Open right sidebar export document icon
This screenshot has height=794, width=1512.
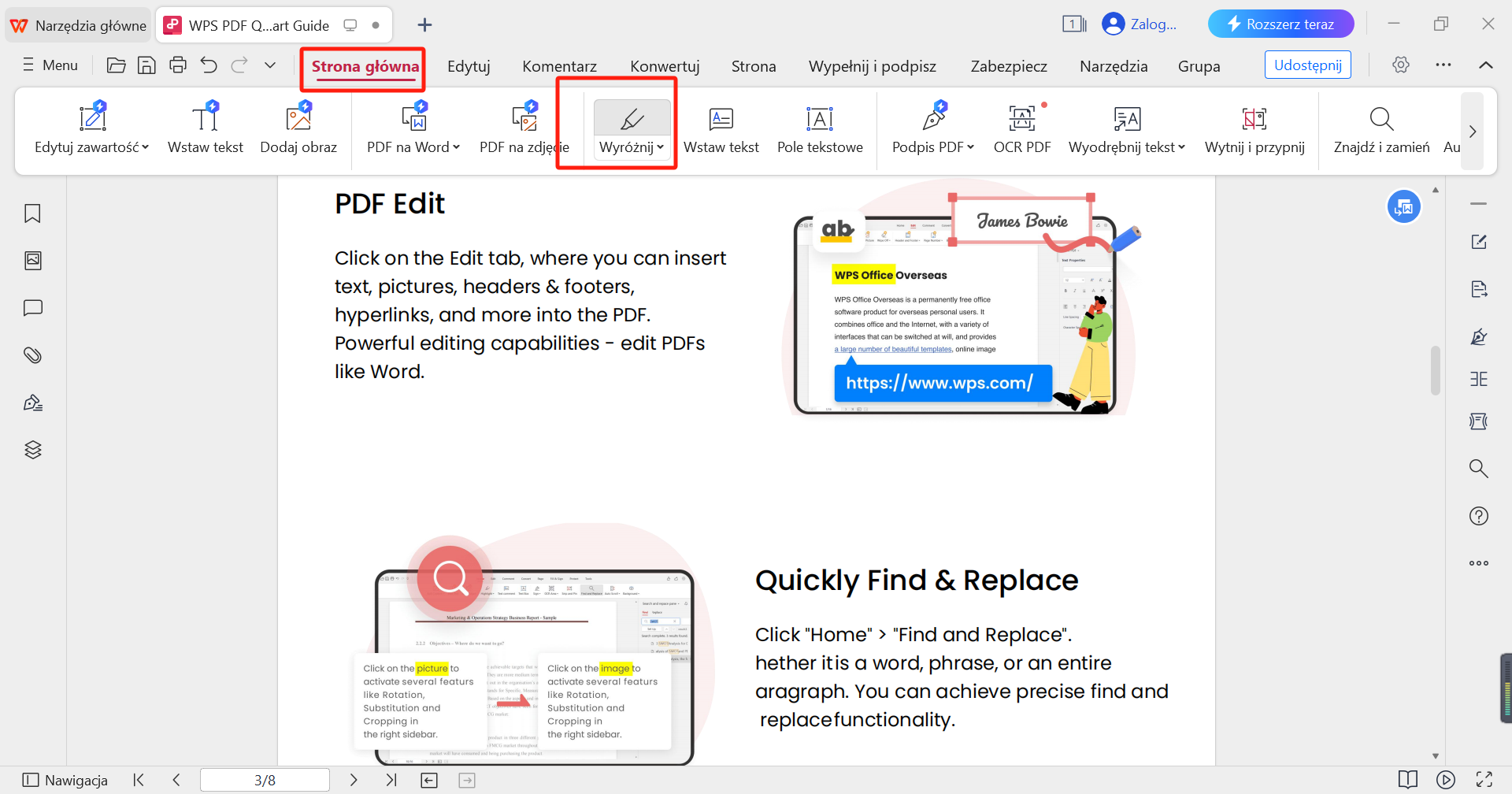click(x=1479, y=289)
